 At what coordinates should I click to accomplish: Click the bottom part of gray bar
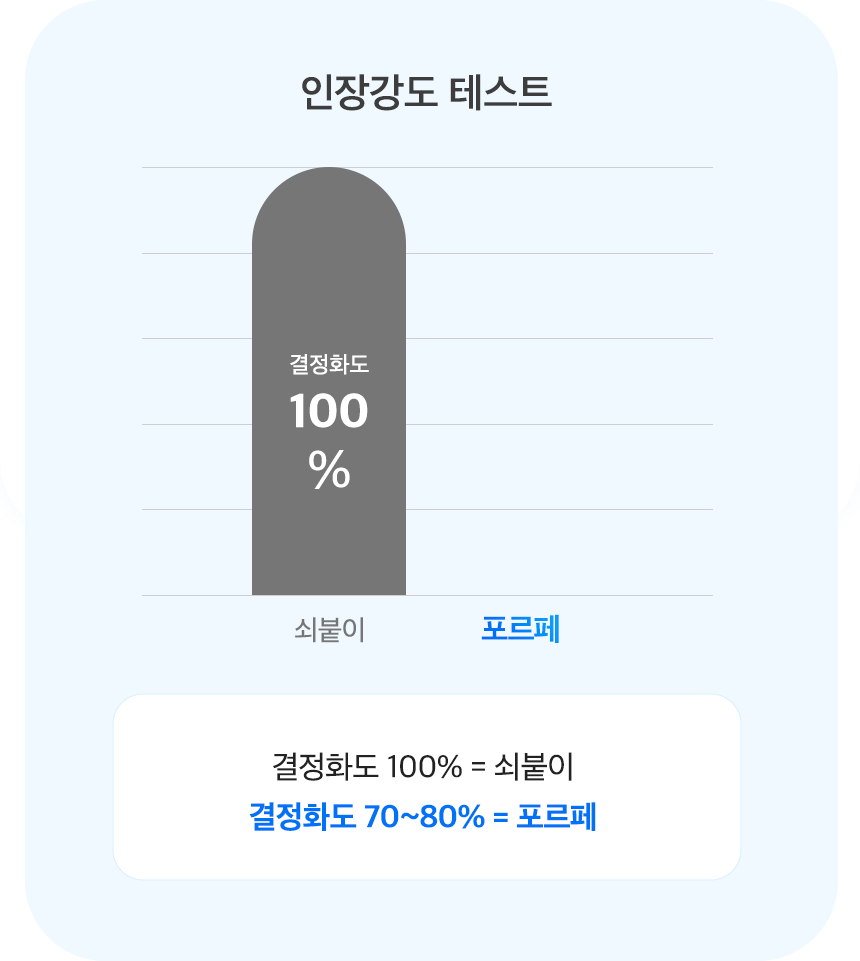329,552
